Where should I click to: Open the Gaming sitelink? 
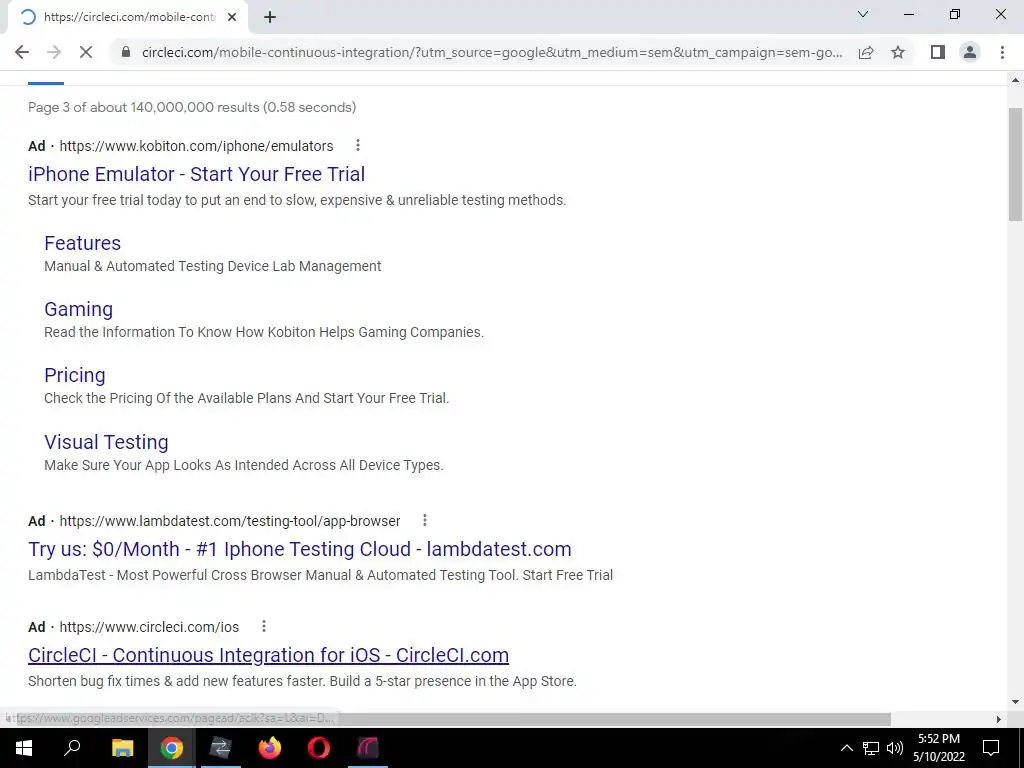pos(78,309)
